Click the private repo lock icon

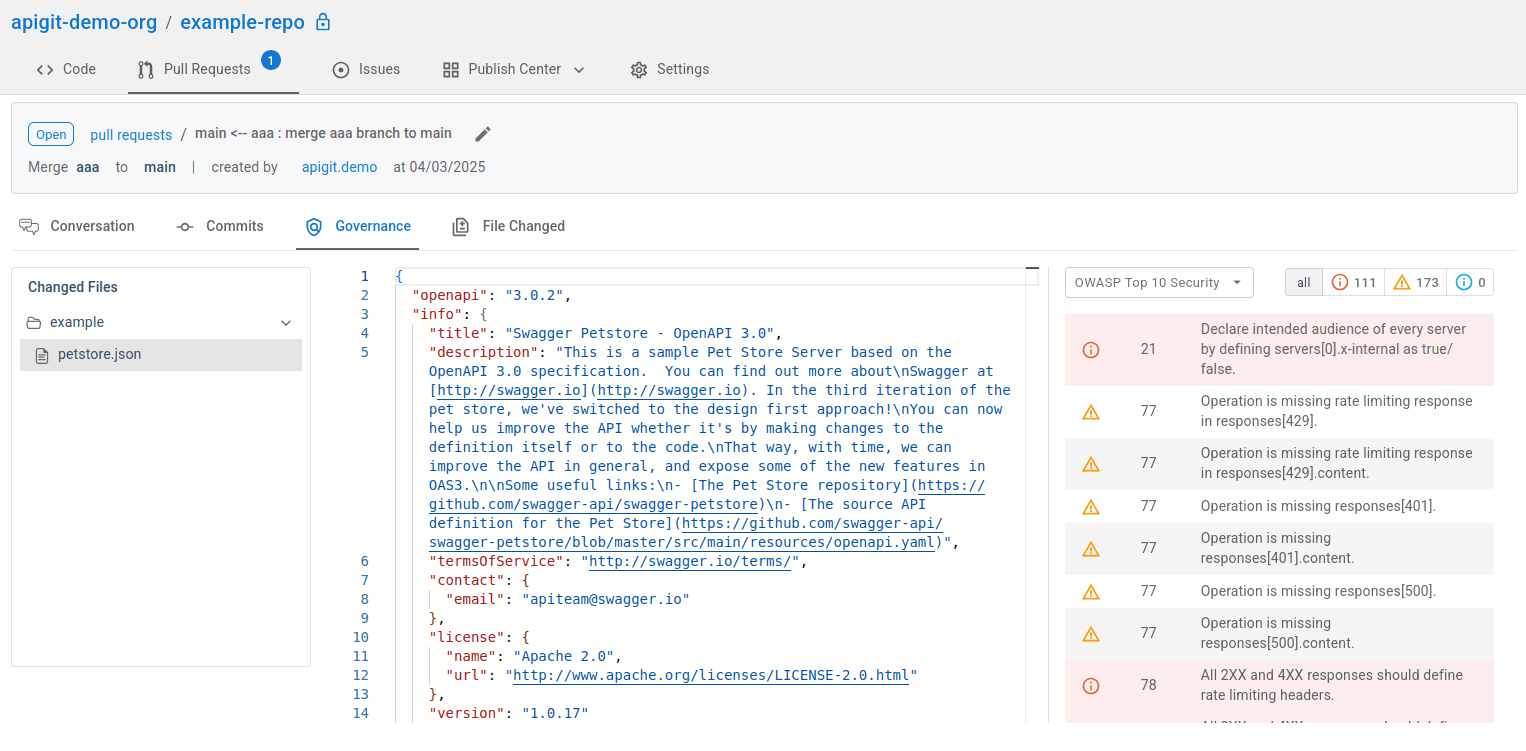(x=322, y=22)
